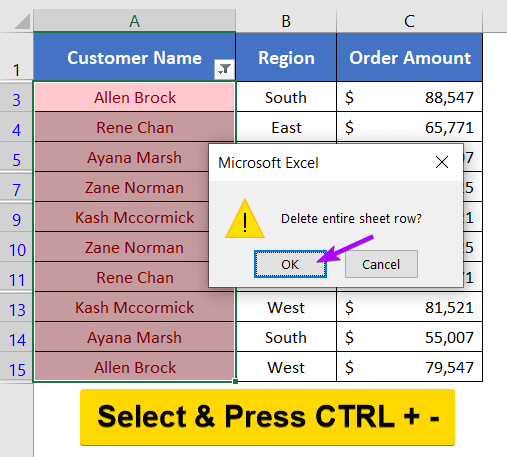Select the row 14 header

16,337
